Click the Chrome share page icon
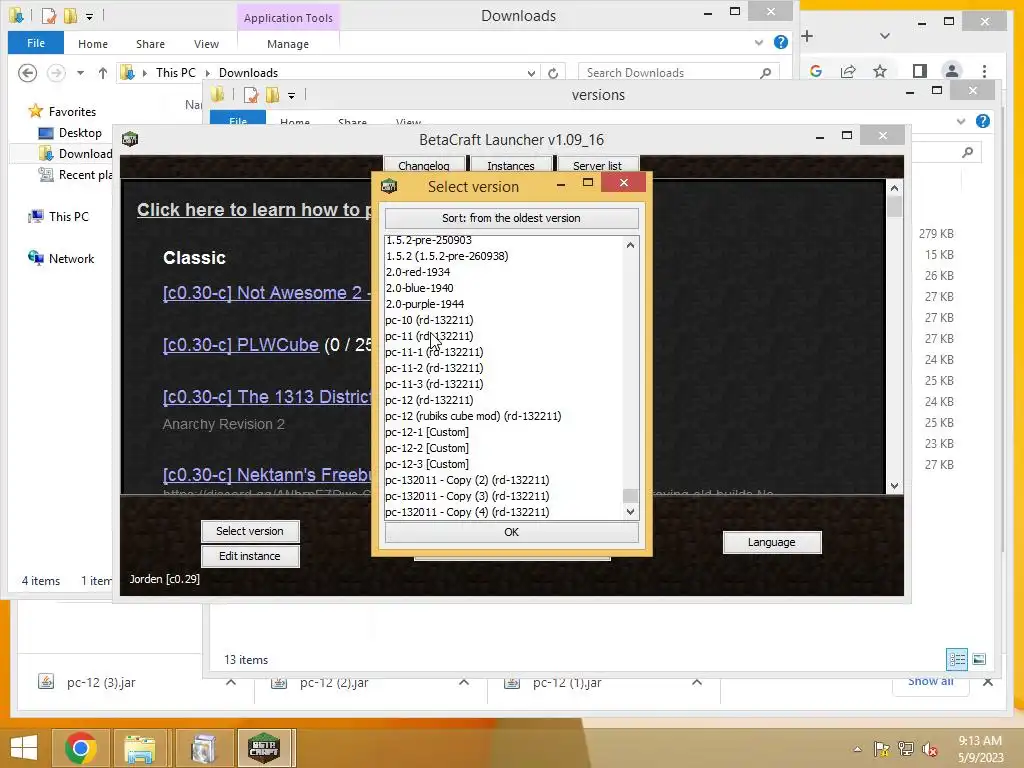 pos(848,71)
